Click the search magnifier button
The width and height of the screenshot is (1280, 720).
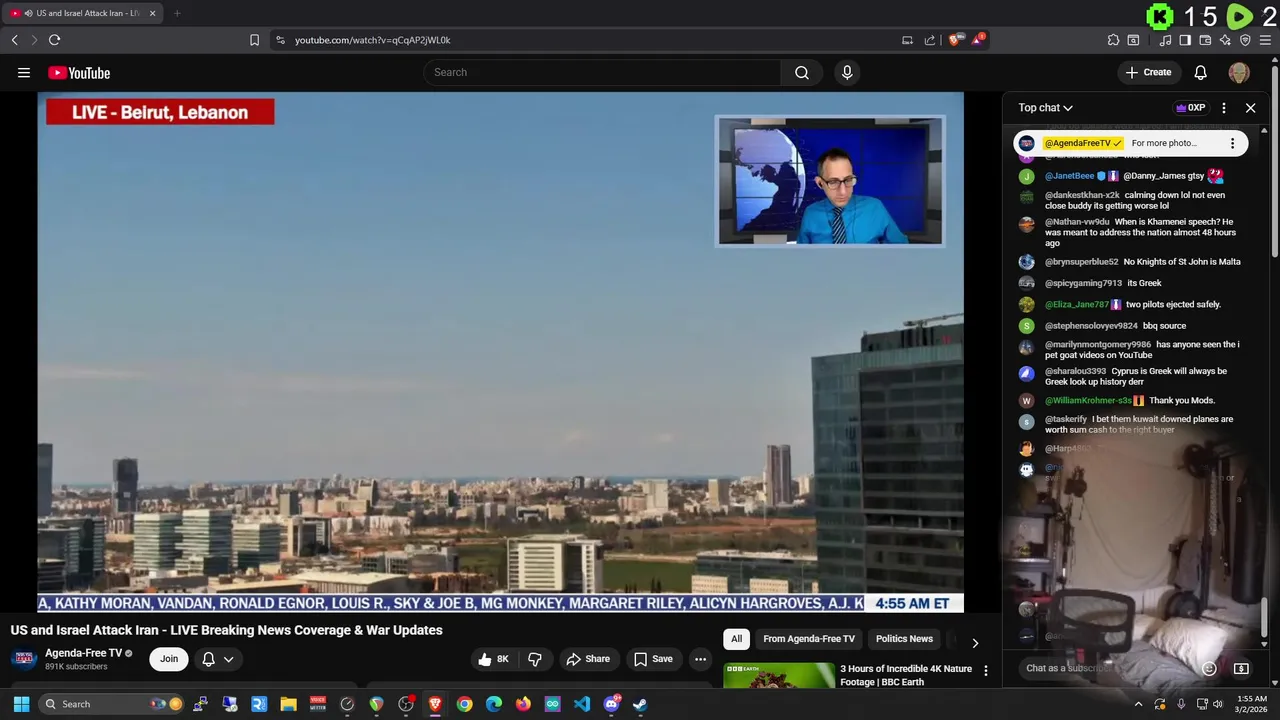coord(802,72)
